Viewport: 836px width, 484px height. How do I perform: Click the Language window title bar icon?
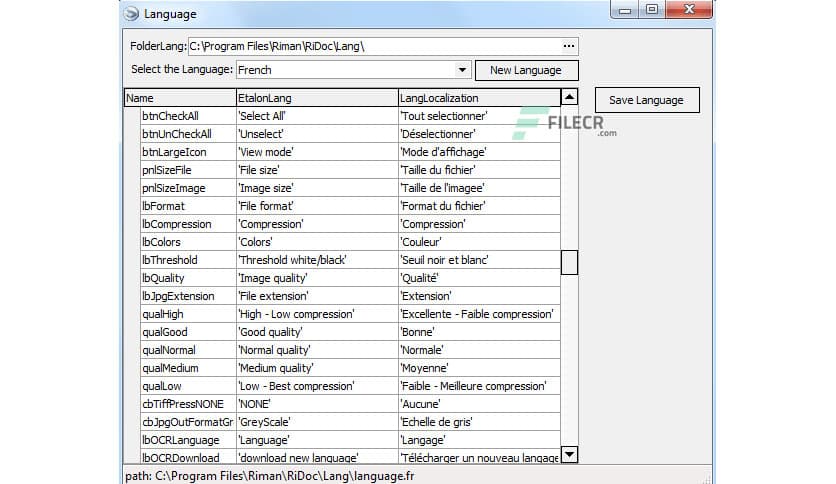[130, 14]
